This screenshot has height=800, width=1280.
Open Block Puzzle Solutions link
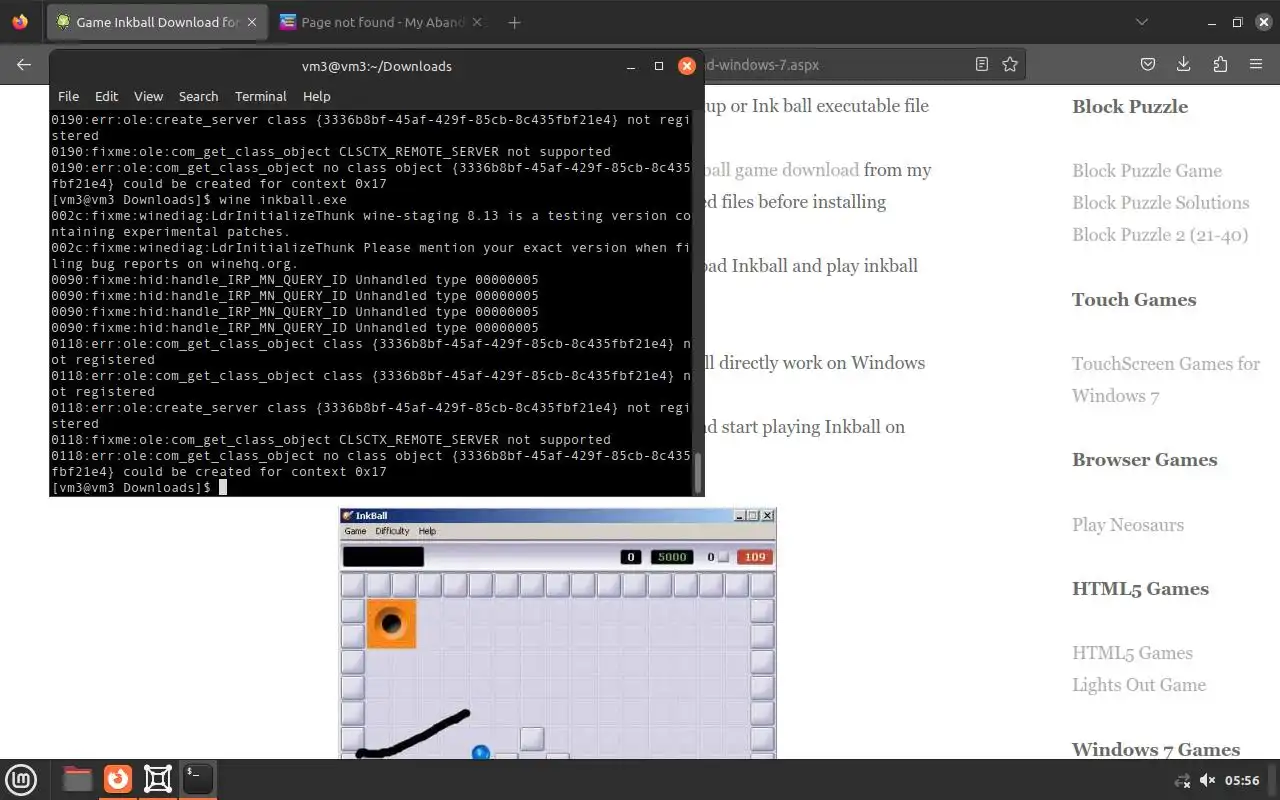pyautogui.click(x=1160, y=202)
